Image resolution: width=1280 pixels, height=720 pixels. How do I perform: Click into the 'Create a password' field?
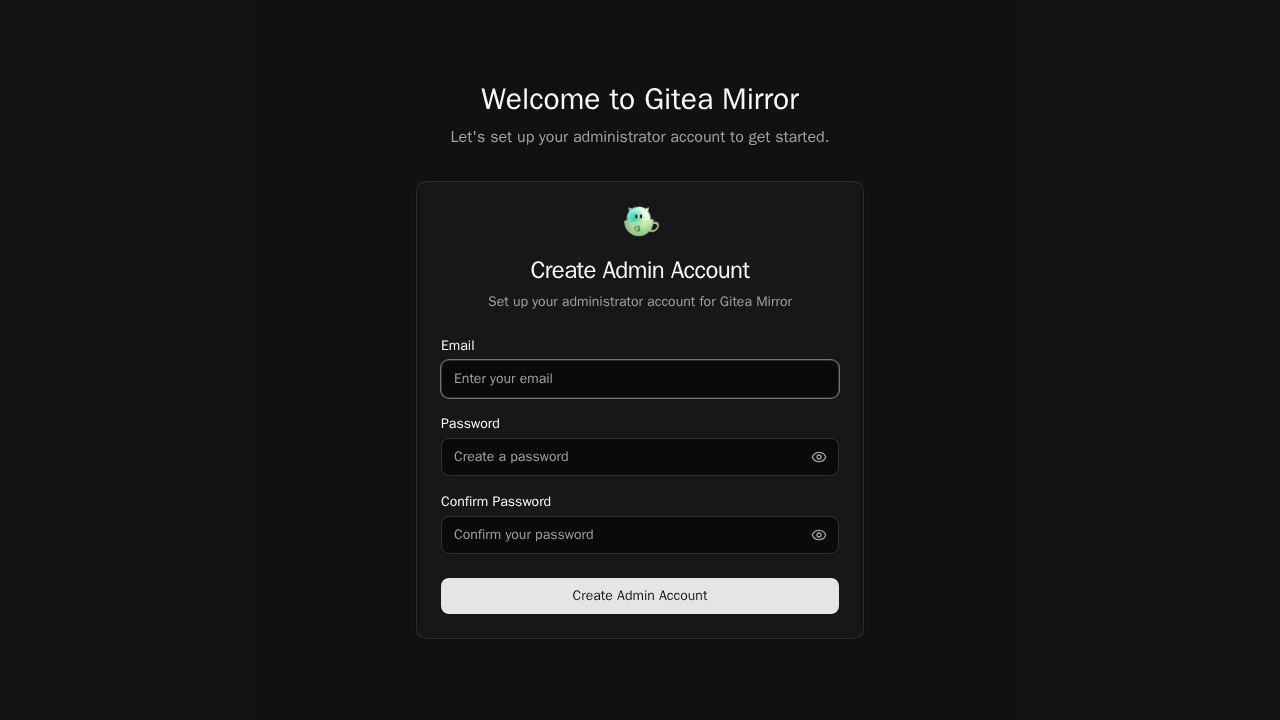pyautogui.click(x=640, y=457)
